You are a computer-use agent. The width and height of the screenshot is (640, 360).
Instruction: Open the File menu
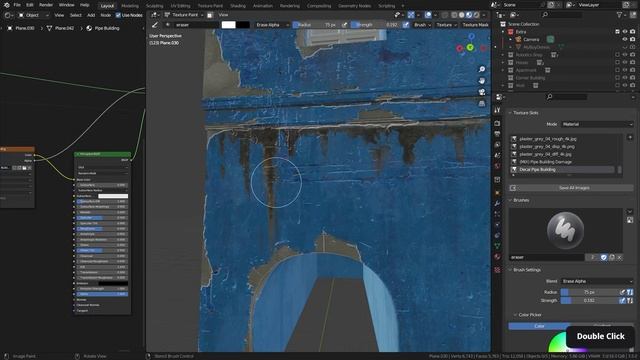17,5
